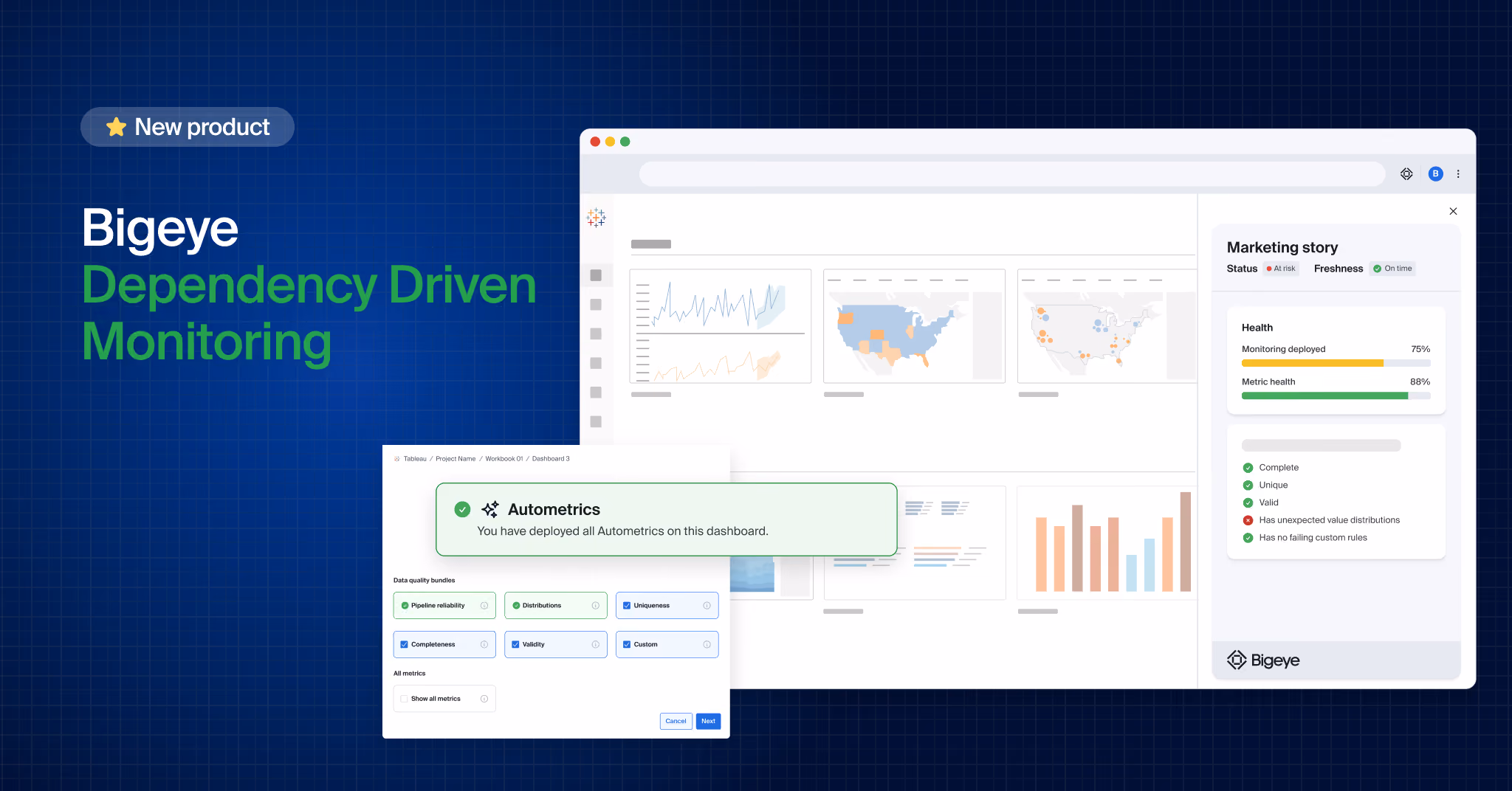
Task: Click the star icon in New product badge
Action: pyautogui.click(x=116, y=127)
